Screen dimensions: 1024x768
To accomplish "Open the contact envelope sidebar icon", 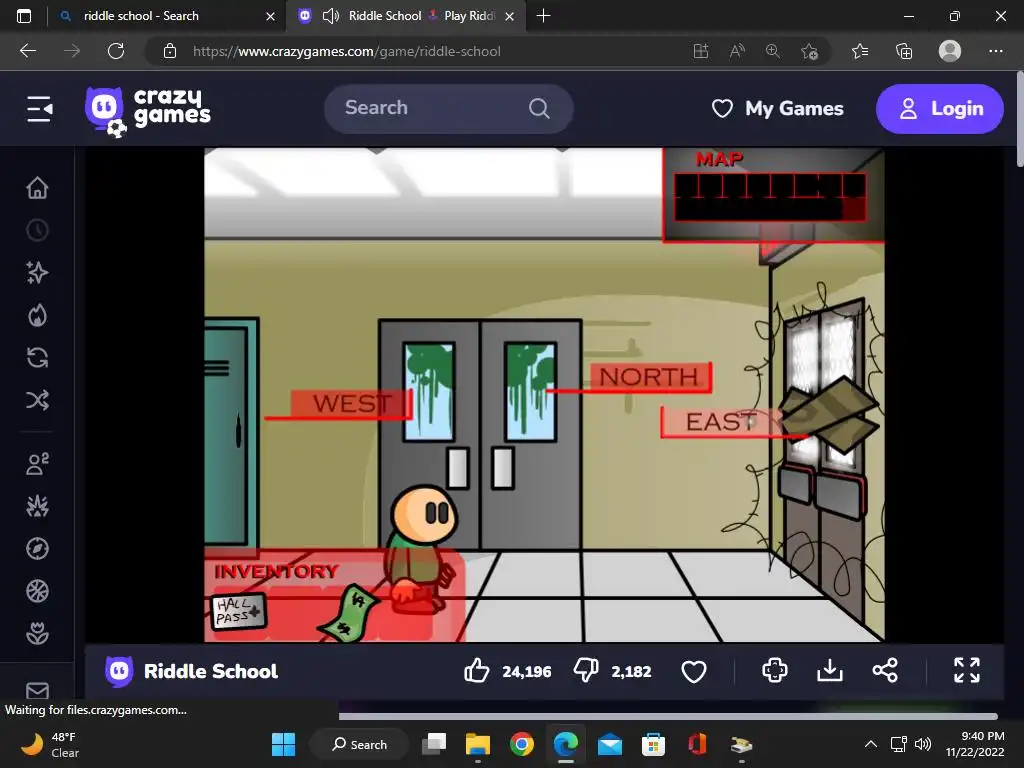I will point(37,690).
